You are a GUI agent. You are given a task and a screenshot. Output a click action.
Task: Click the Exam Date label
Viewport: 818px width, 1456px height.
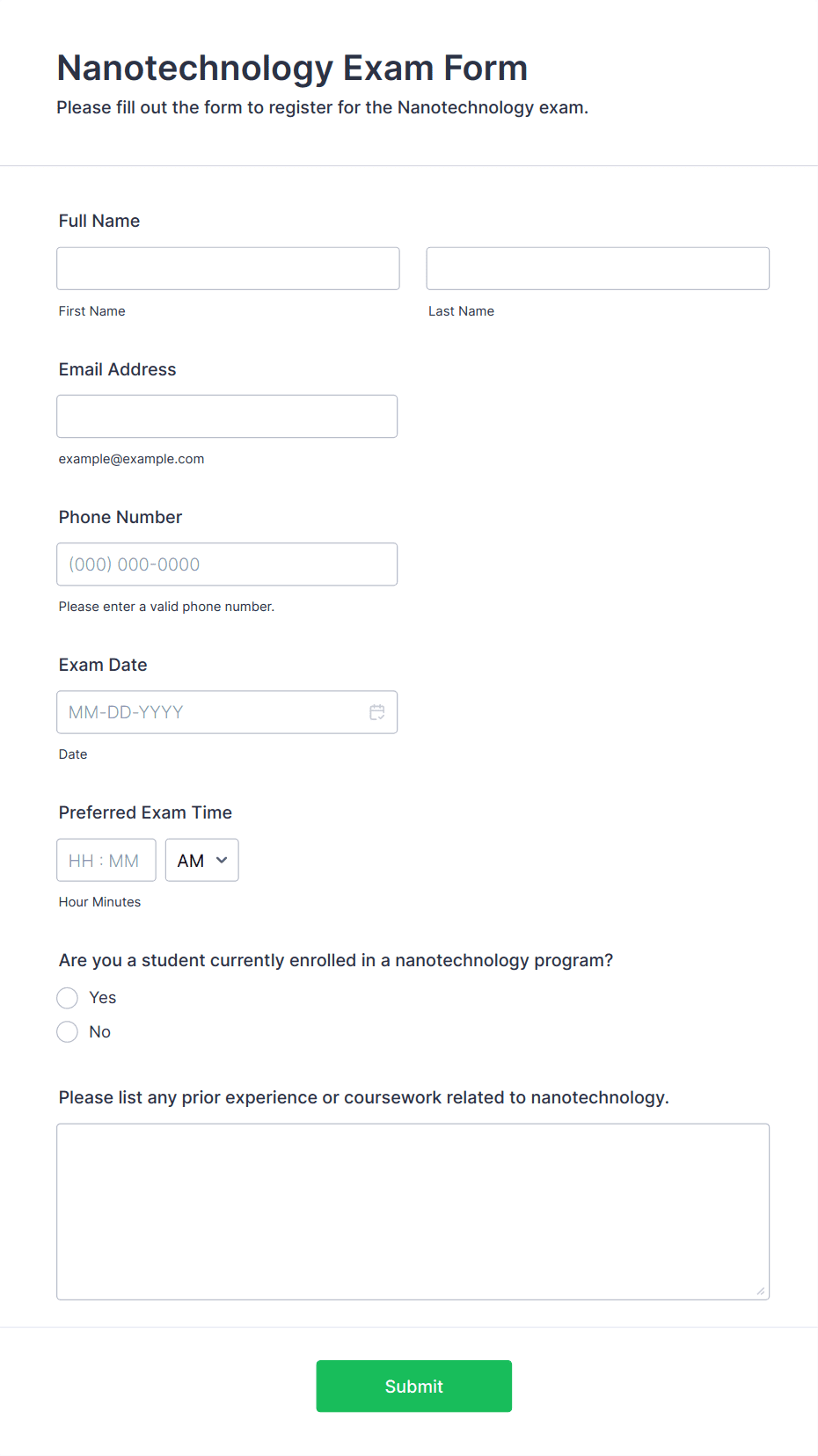pyautogui.click(x=103, y=665)
